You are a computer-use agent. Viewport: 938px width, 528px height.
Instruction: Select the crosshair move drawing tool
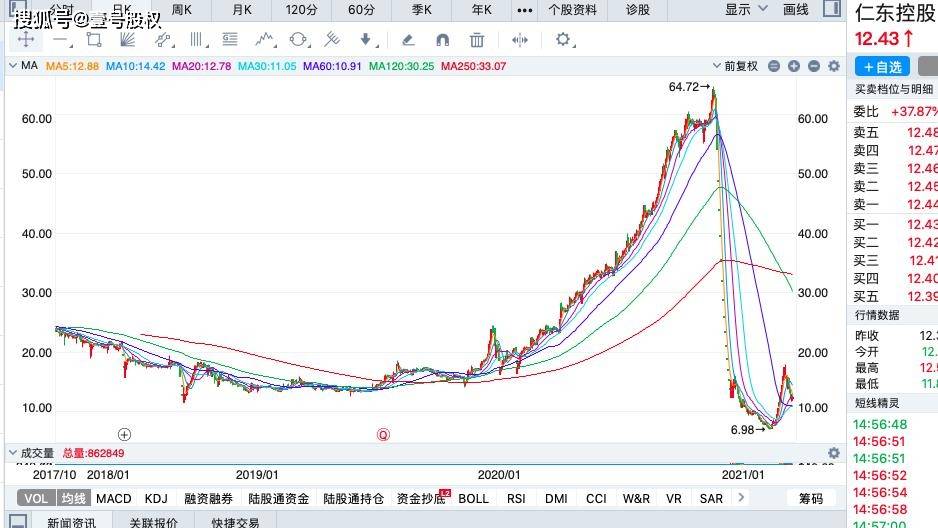click(25, 40)
